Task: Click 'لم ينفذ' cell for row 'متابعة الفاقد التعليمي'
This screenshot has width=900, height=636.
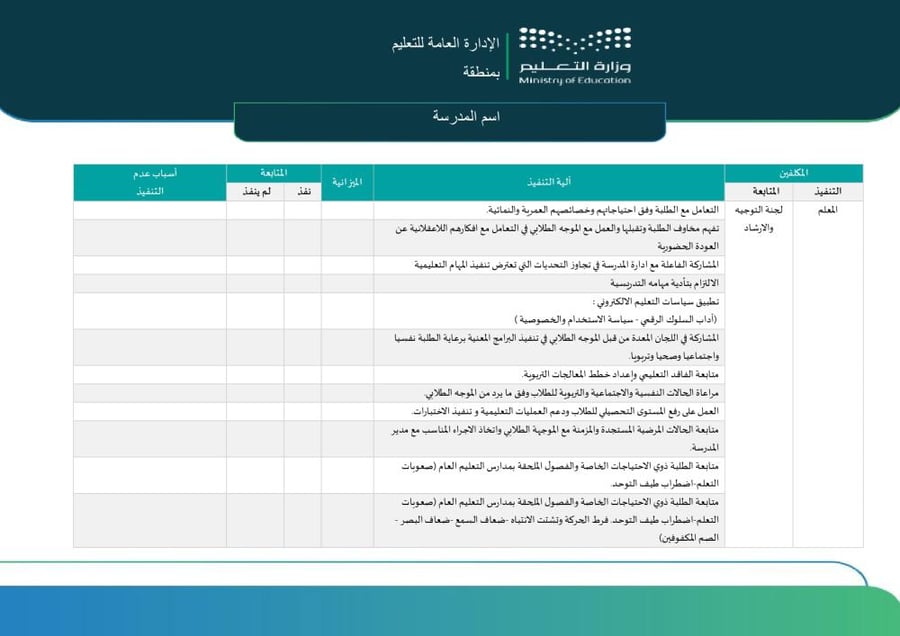Action: click(x=255, y=375)
